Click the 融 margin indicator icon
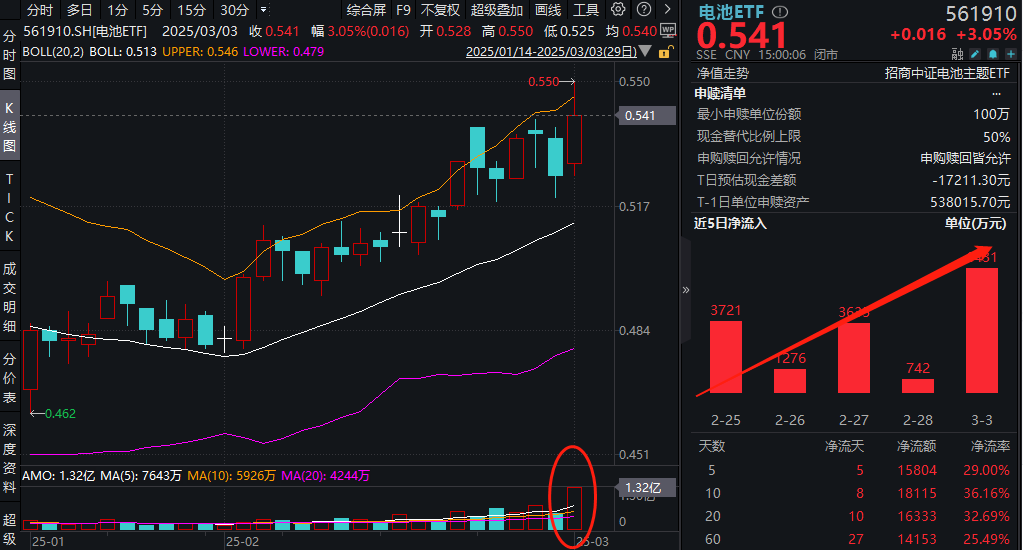This screenshot has height=550, width=1023. 957,54
